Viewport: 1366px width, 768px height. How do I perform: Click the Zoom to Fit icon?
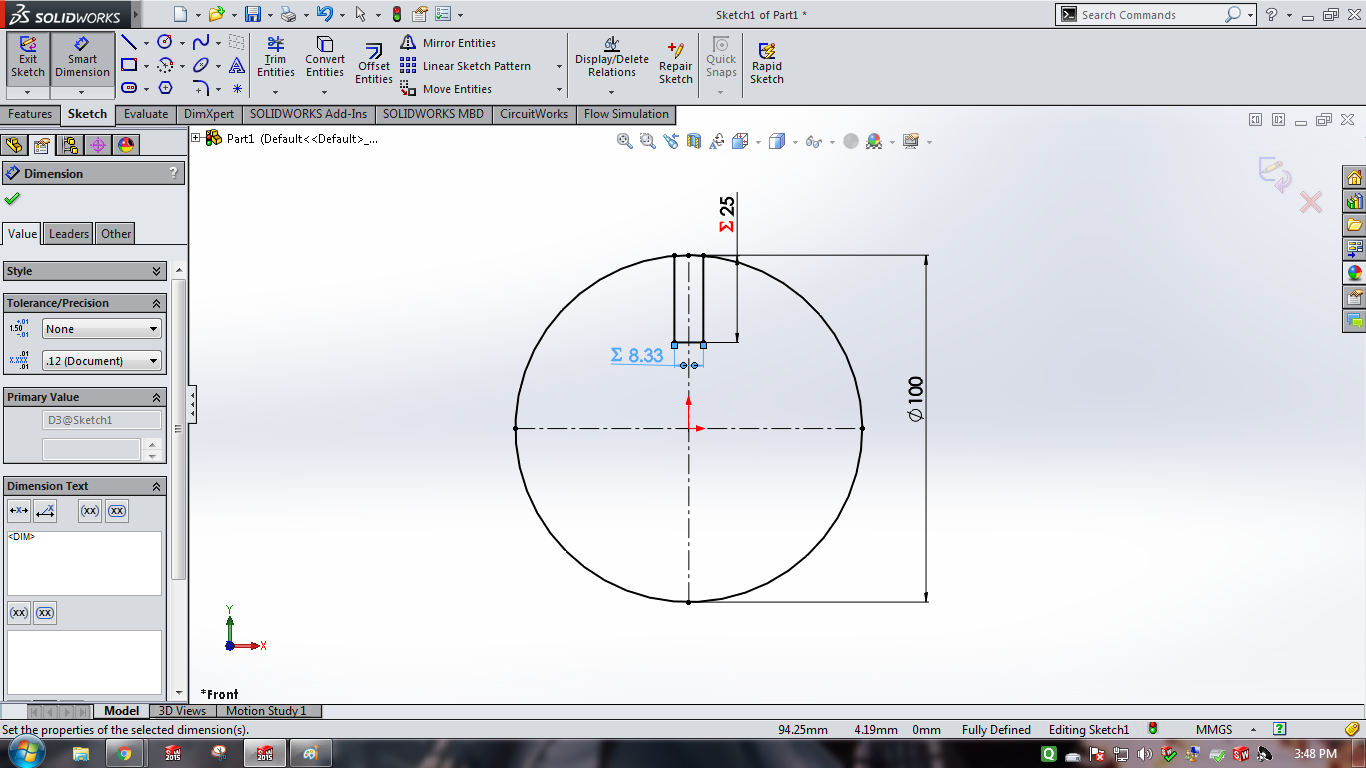[625, 141]
